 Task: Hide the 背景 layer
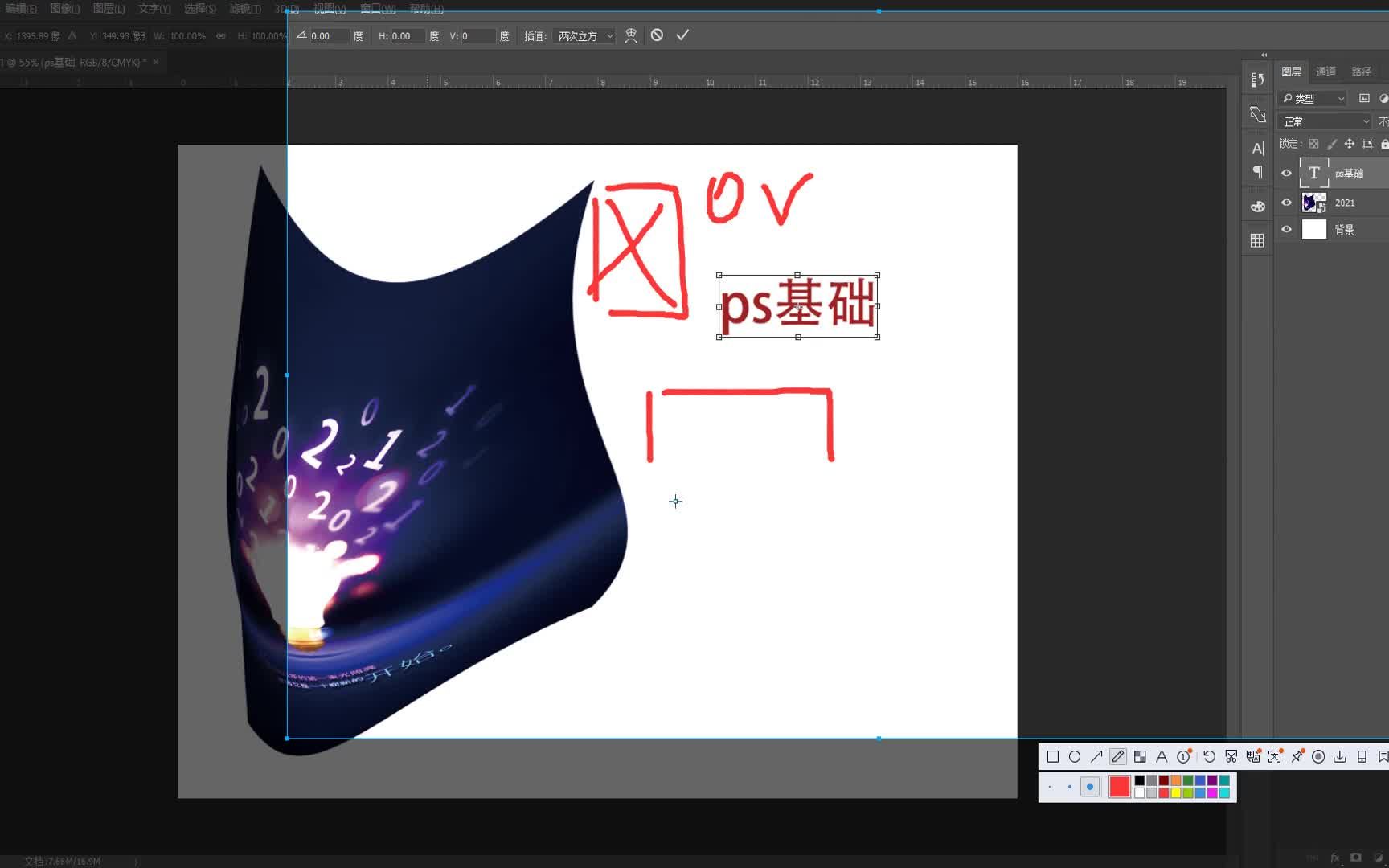(x=1286, y=229)
